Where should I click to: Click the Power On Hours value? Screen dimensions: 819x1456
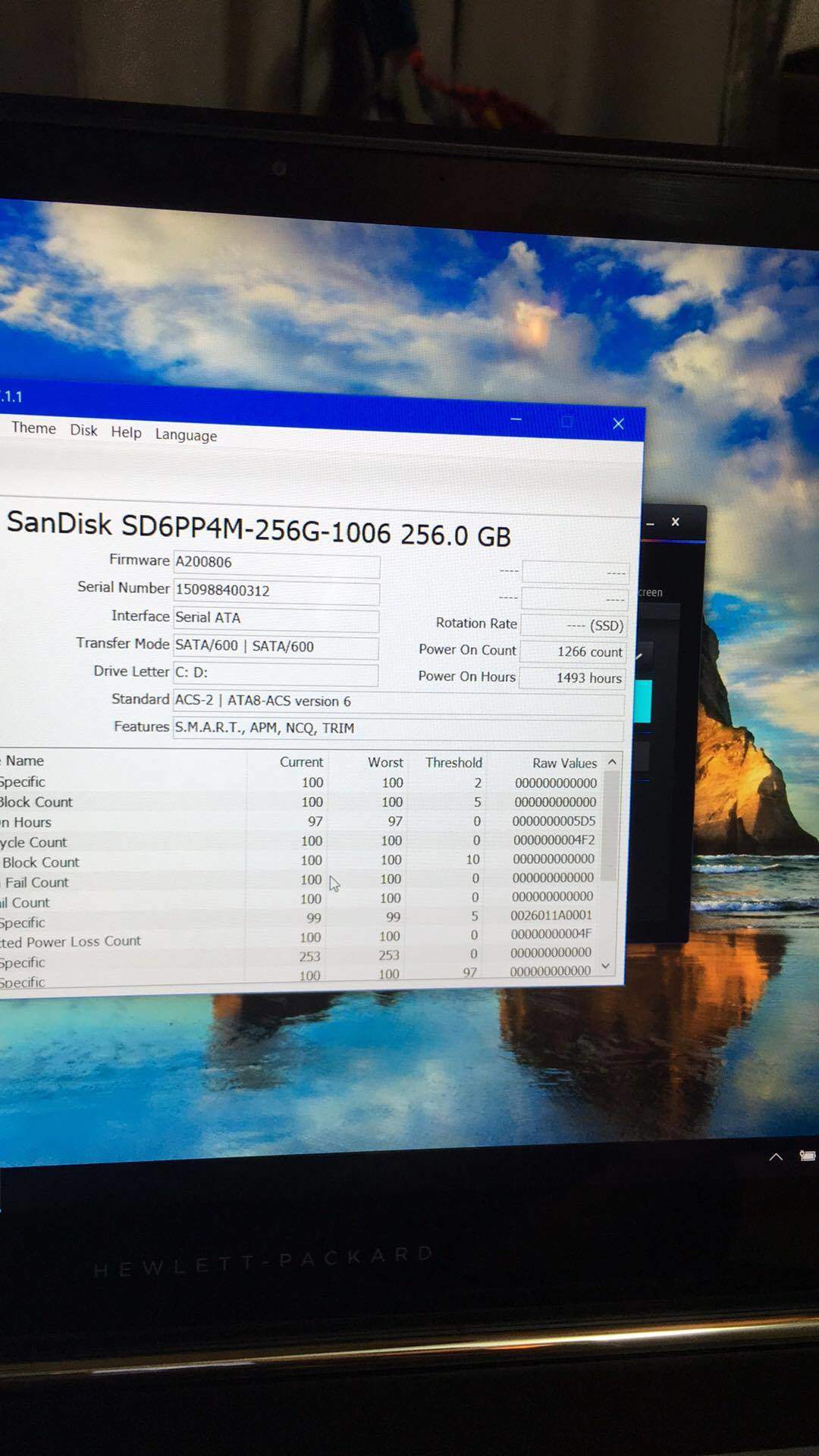(573, 678)
